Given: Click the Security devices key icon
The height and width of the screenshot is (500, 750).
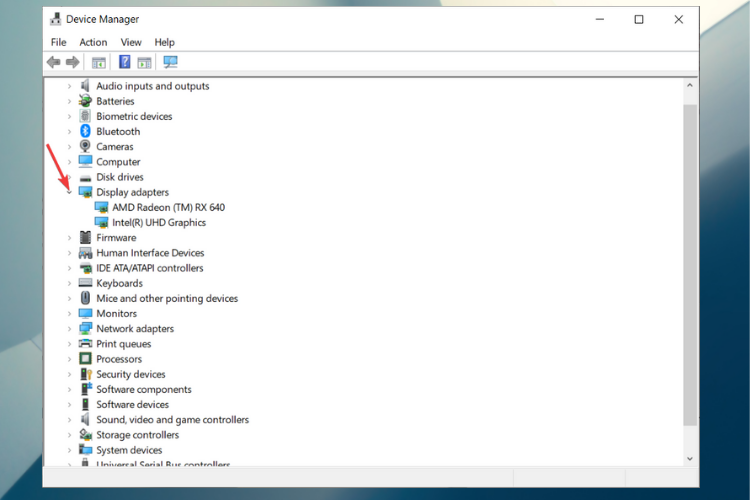Looking at the screenshot, I should [x=85, y=374].
